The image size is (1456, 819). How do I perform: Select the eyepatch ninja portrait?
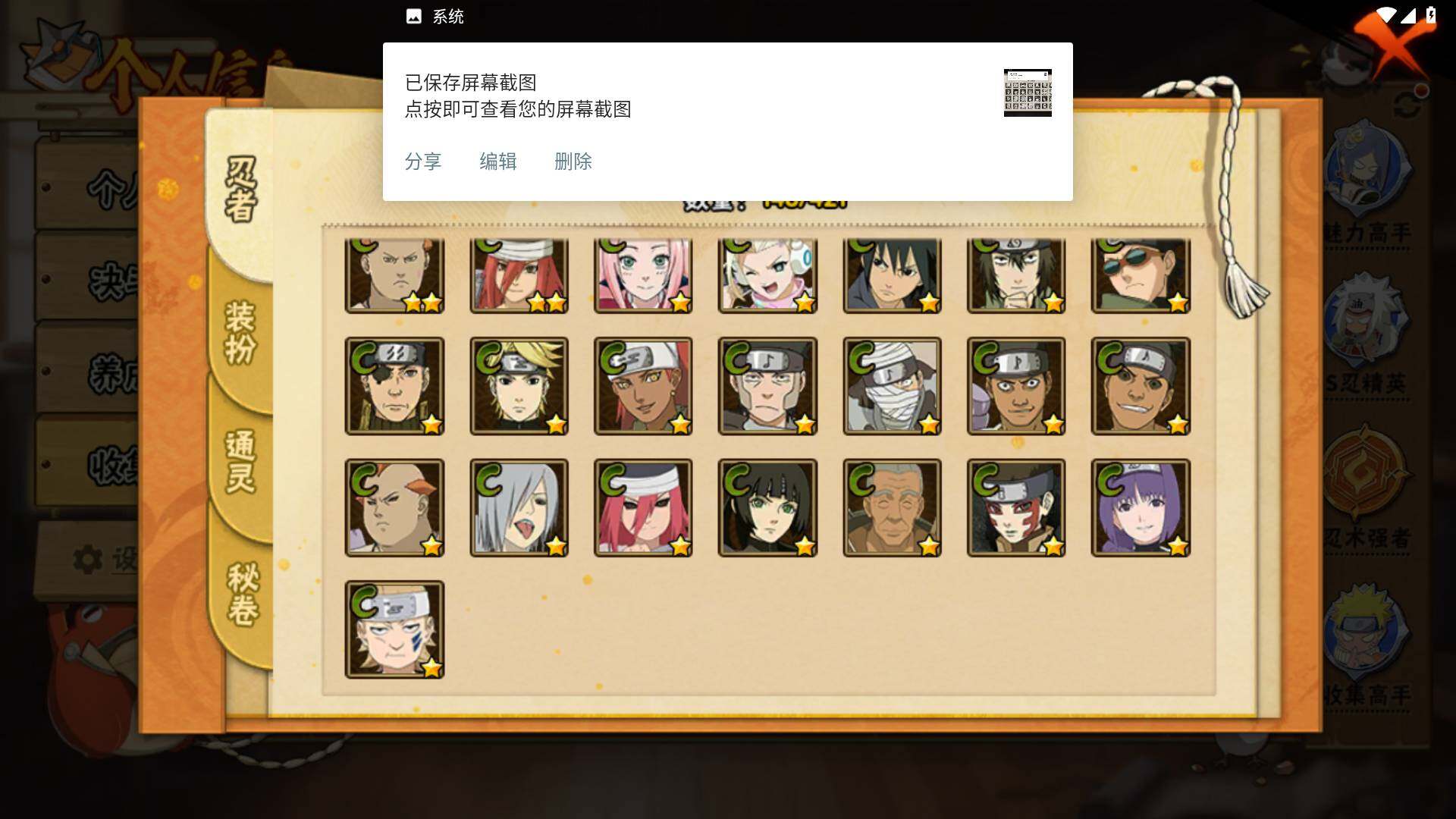(394, 387)
